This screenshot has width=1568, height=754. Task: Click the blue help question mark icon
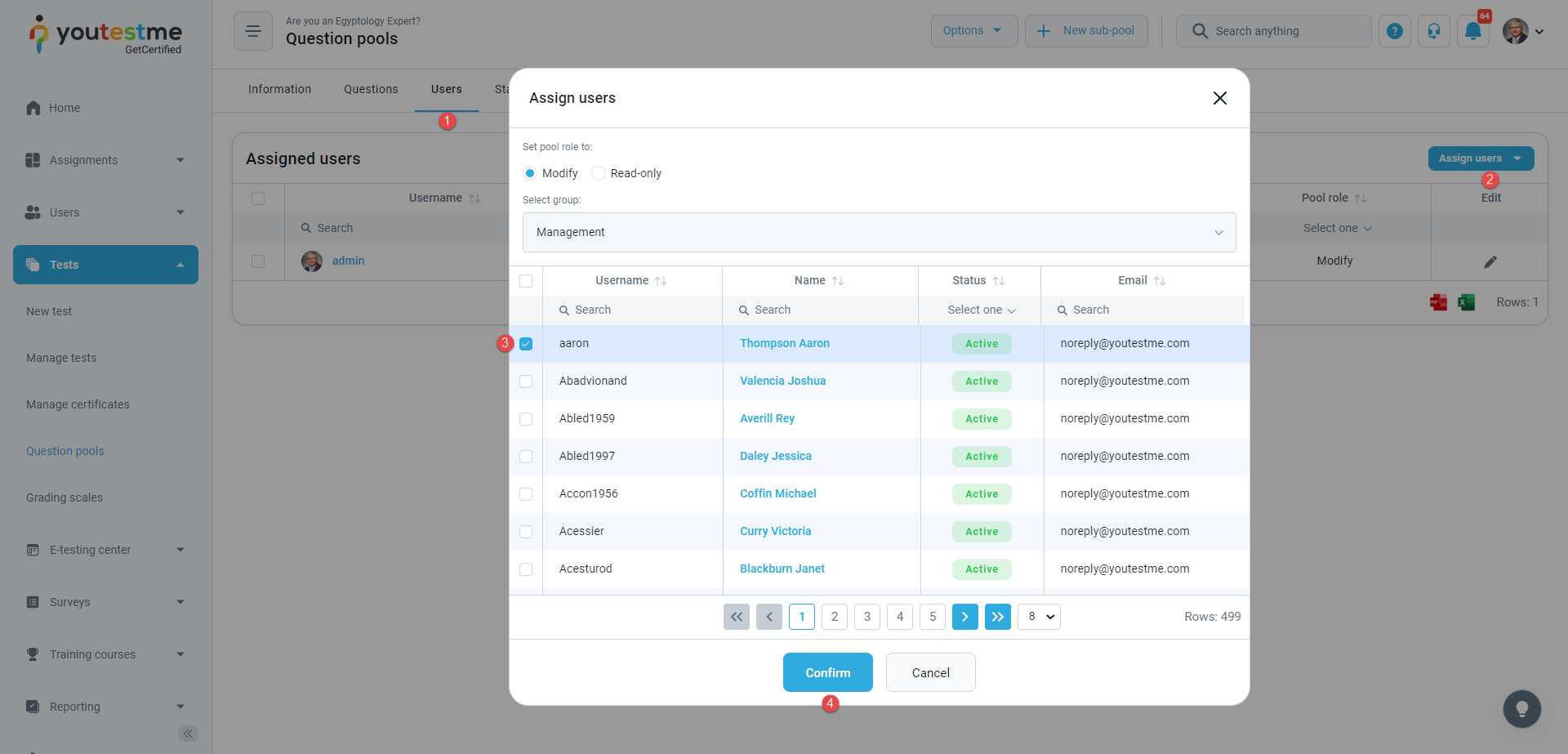point(1394,31)
